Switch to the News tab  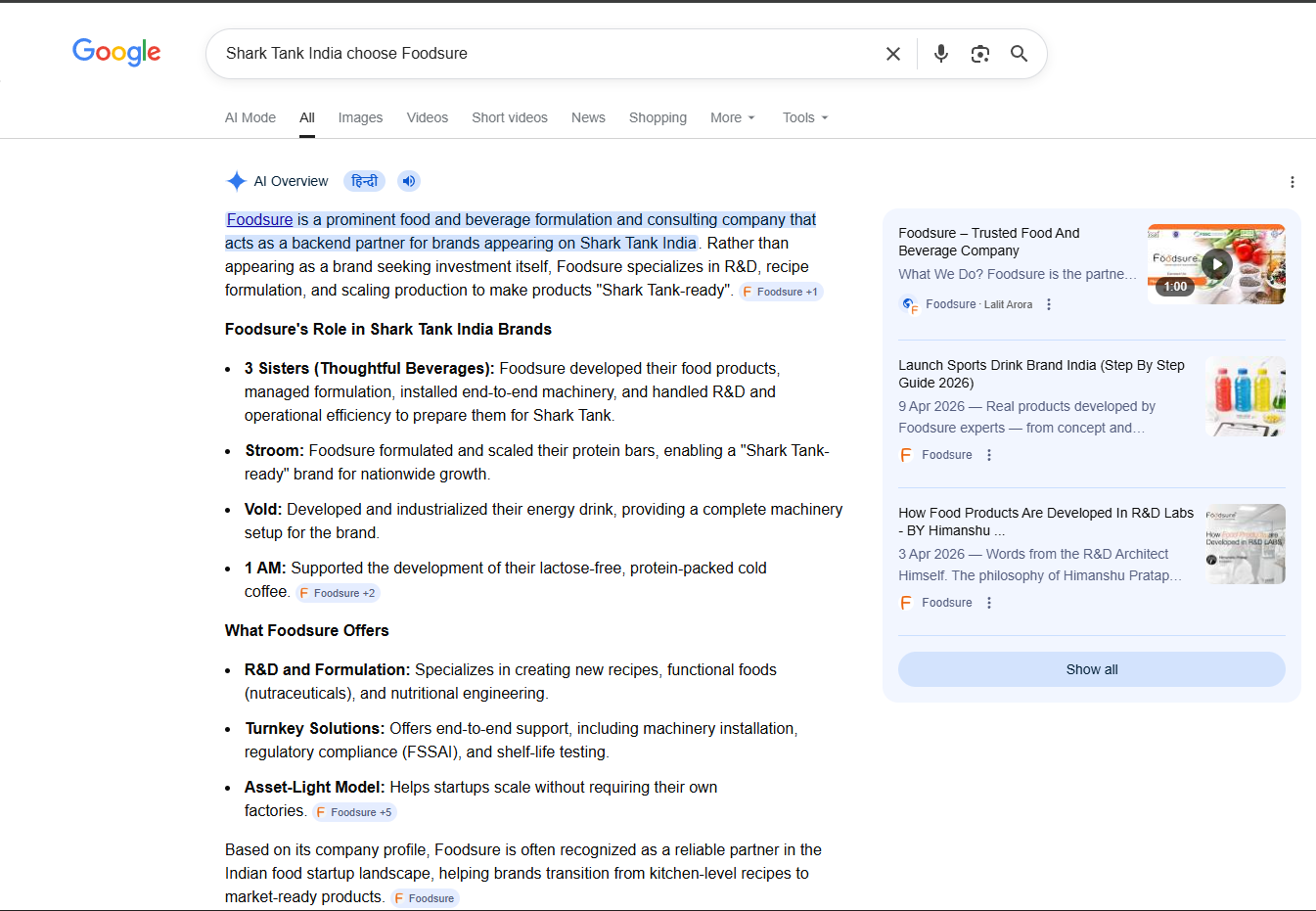(x=588, y=117)
